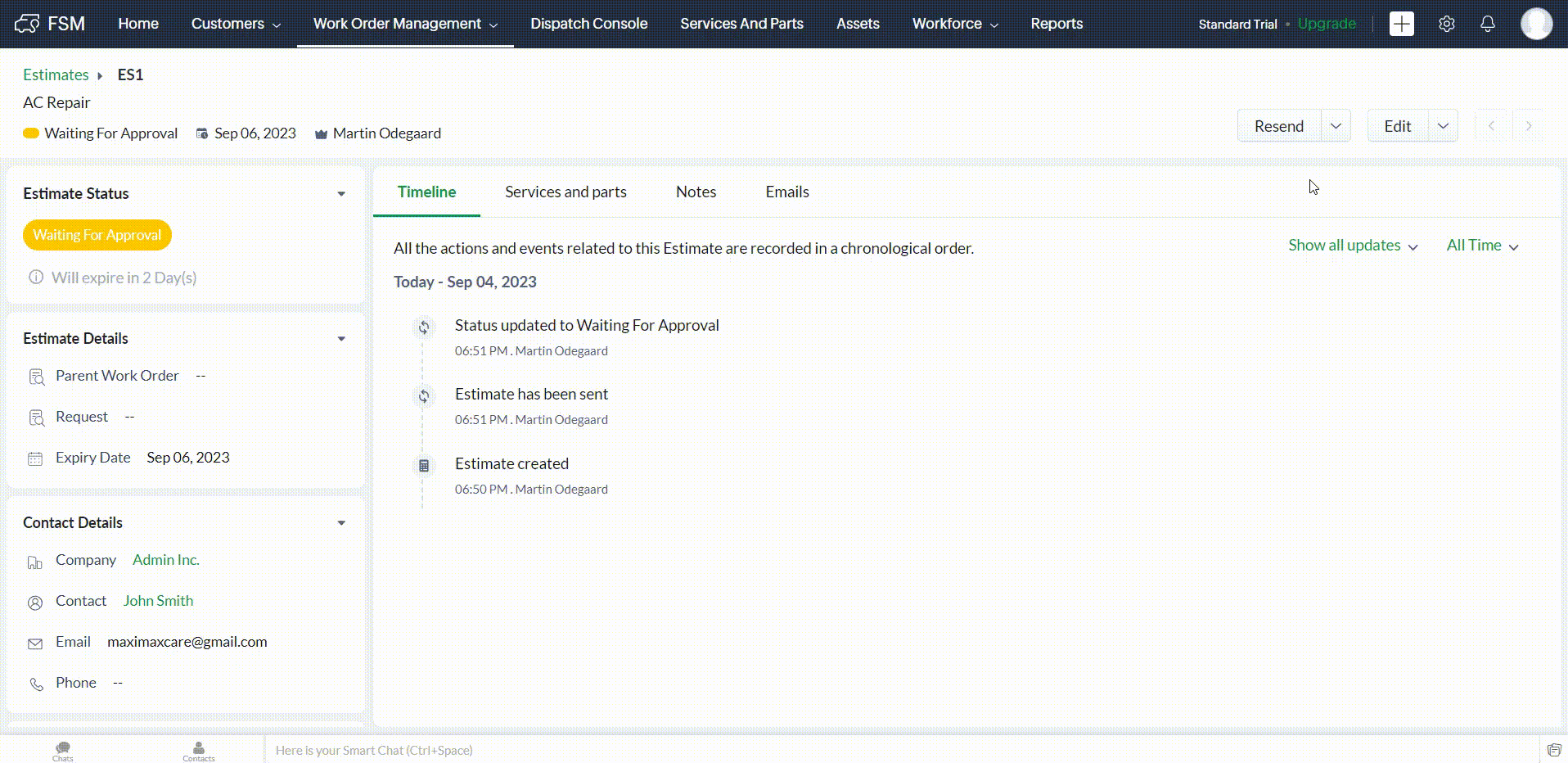The image size is (1568, 763).
Task: Collapse the Estimate Status section
Action: [341, 194]
